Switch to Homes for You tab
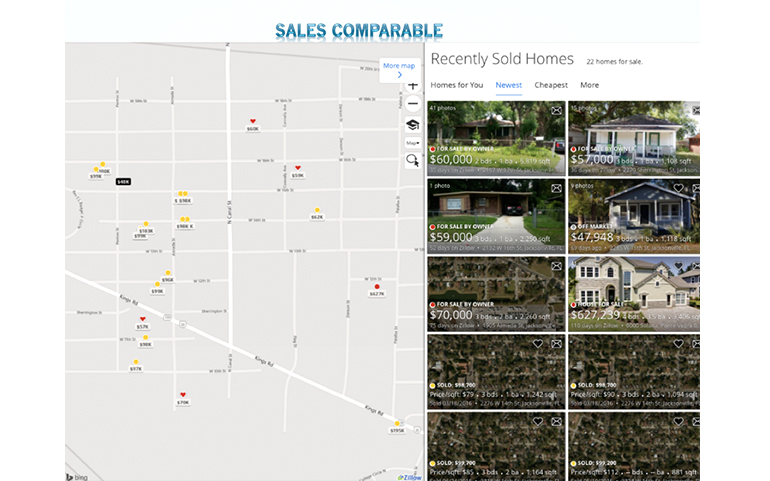Image resolution: width=770 pixels, height=481 pixels. tap(456, 85)
